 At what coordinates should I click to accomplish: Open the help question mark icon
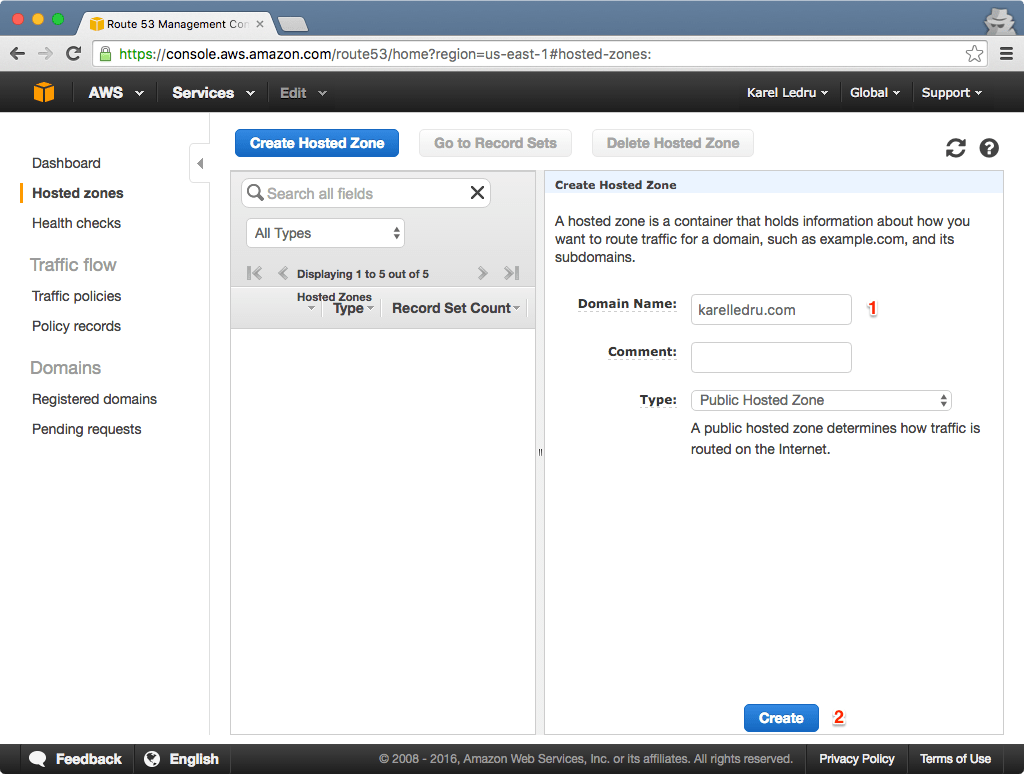click(x=989, y=148)
